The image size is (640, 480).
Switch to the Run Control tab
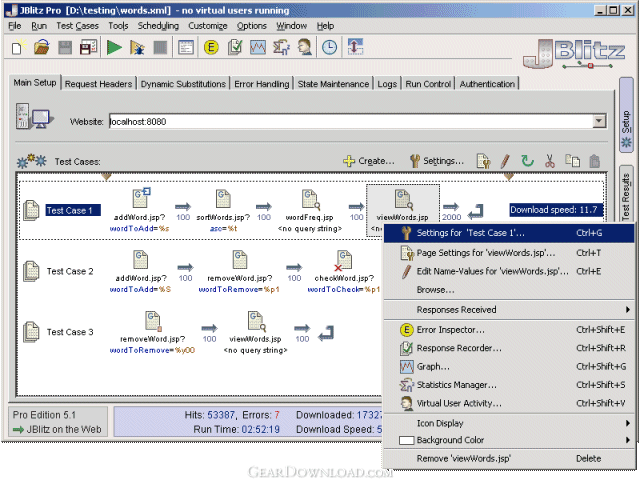428,84
